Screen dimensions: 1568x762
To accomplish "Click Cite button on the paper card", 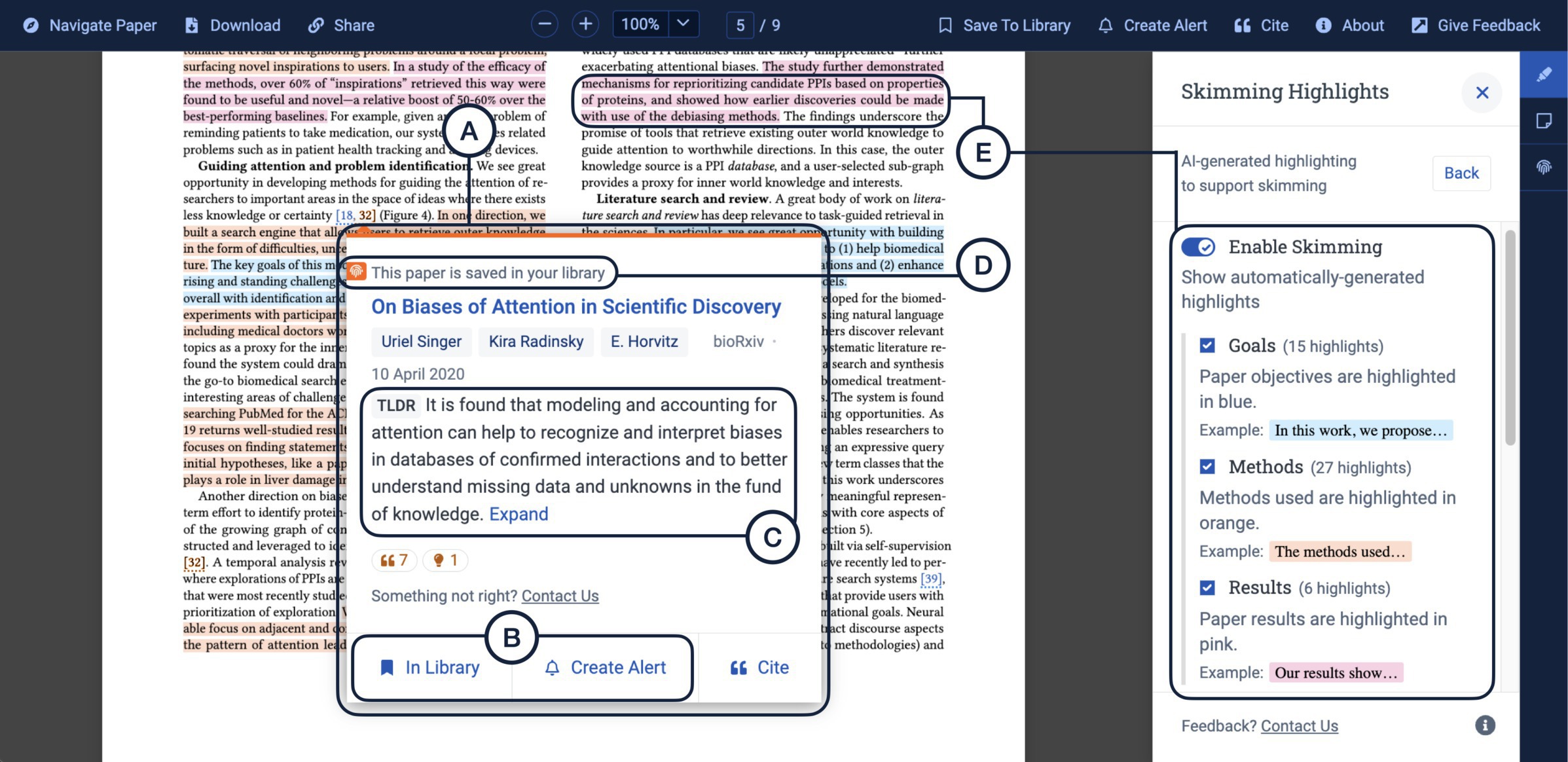I will pos(759,668).
